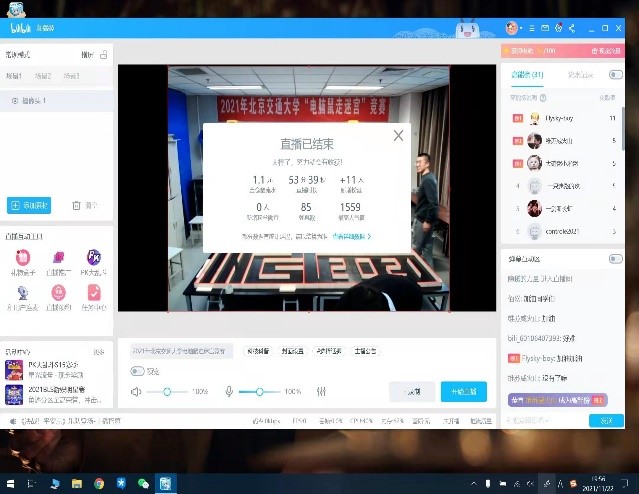Image resolution: width=639 pixels, height=494 pixels.
Task: Click the danmaku message input field
Action: (546, 420)
